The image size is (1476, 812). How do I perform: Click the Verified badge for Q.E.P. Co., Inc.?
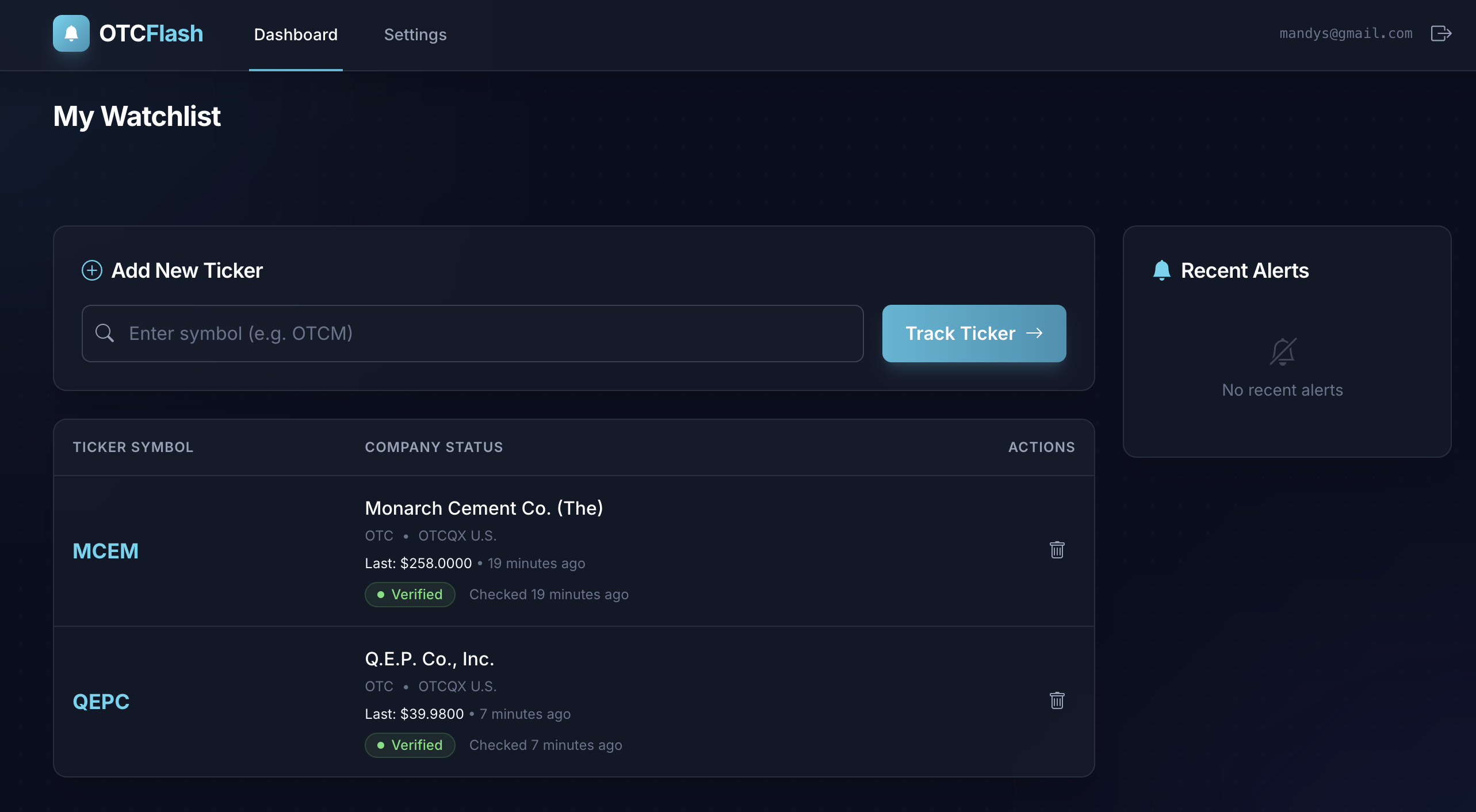410,745
